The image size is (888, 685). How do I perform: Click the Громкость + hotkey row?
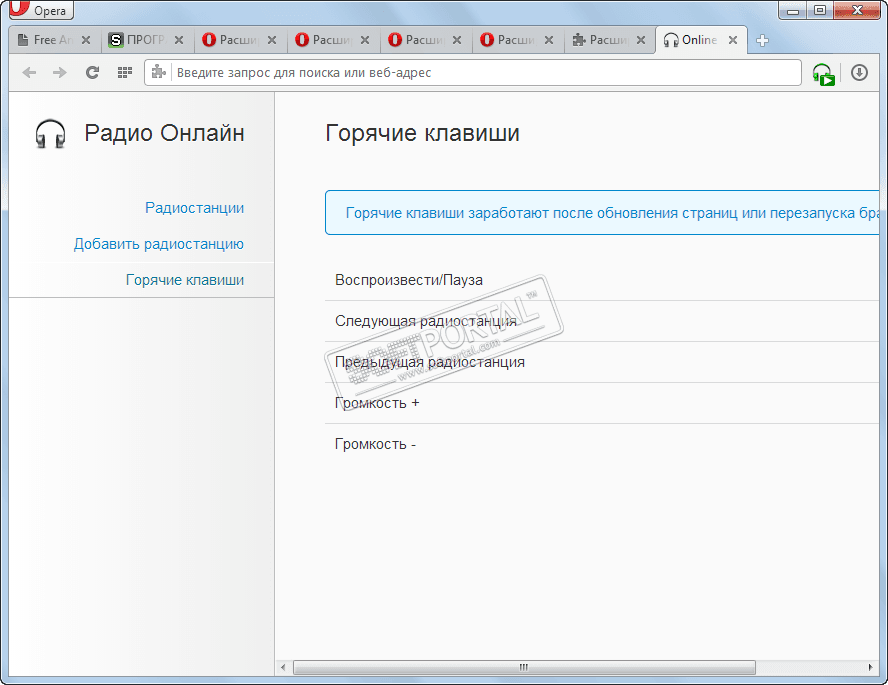(601, 403)
